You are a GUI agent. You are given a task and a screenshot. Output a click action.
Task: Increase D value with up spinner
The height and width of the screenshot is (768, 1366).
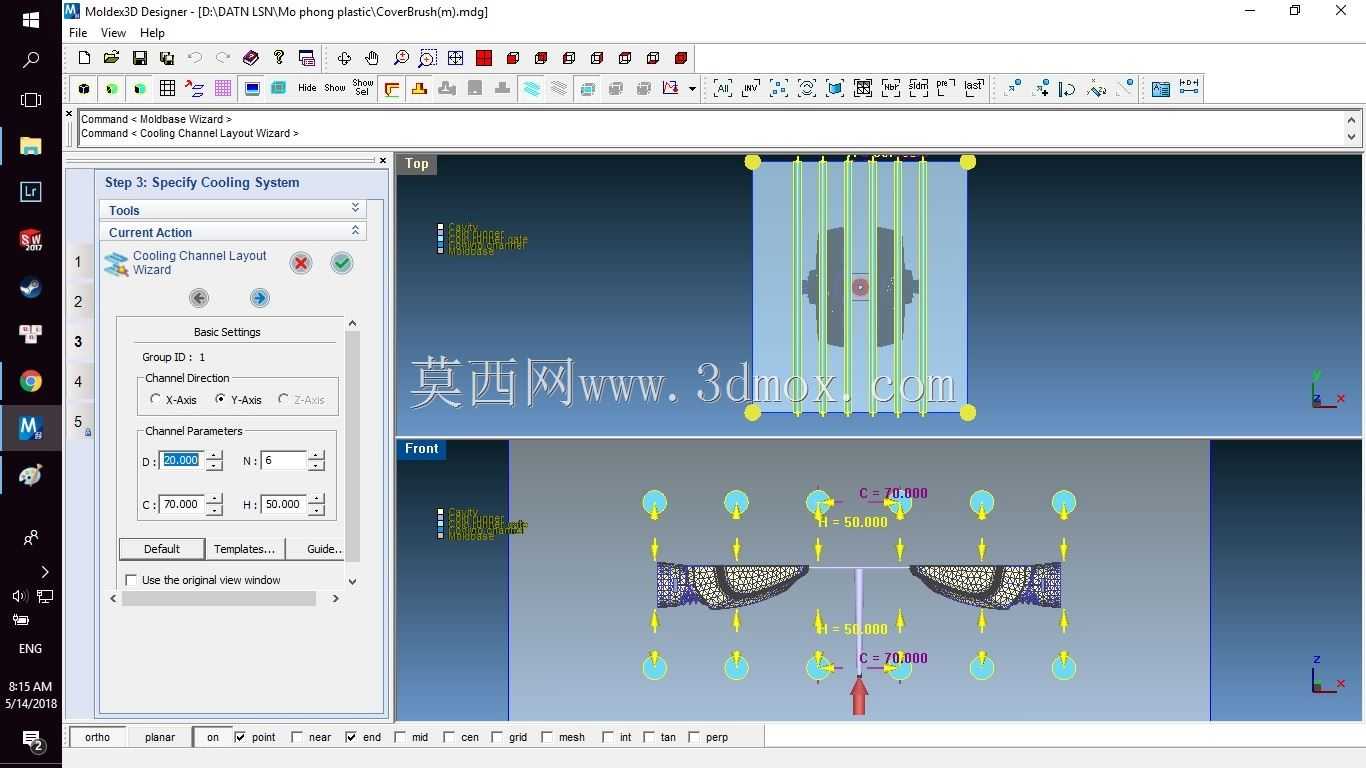tap(214, 455)
